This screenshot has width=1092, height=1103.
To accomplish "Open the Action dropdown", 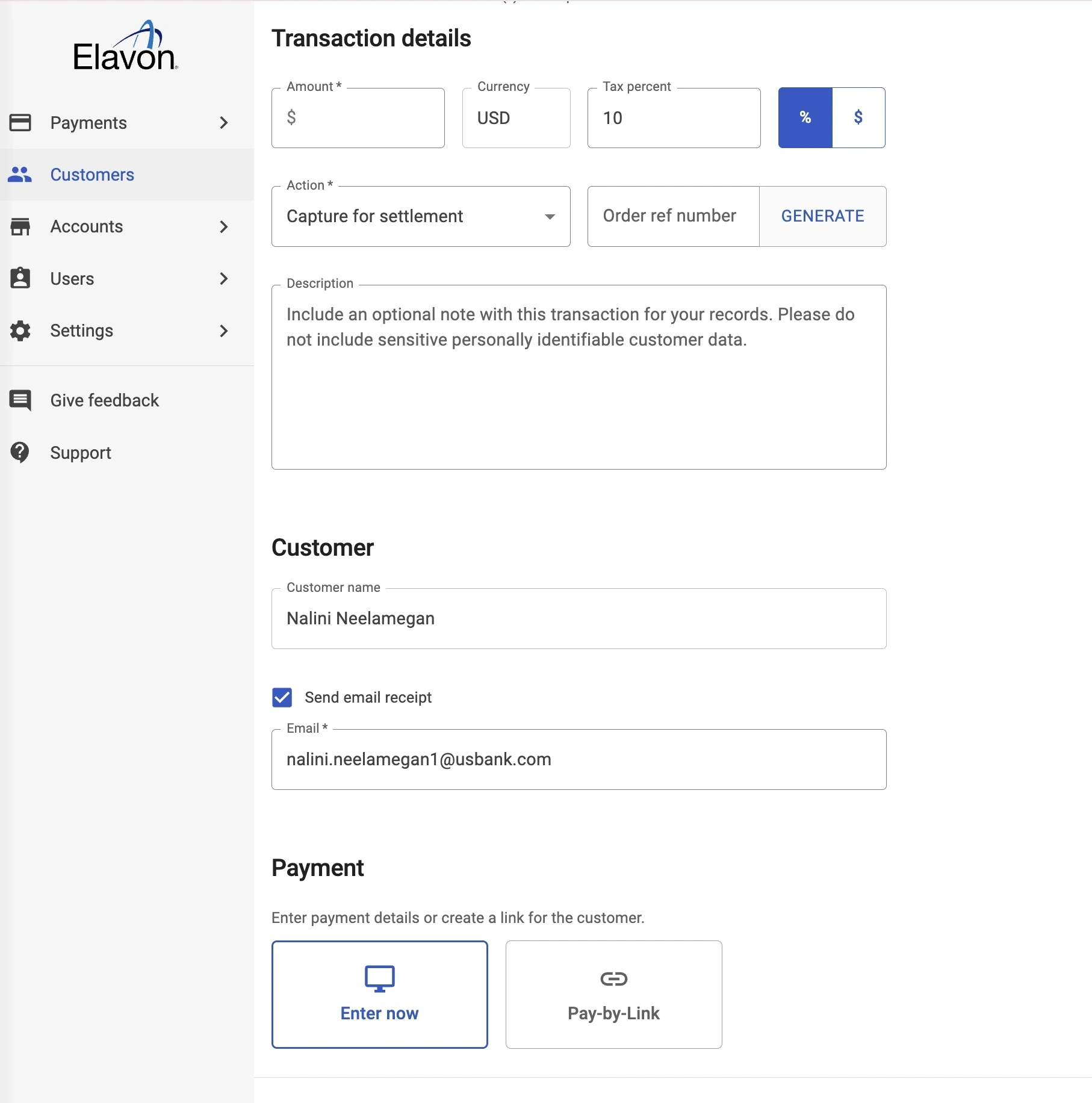I will click(420, 216).
